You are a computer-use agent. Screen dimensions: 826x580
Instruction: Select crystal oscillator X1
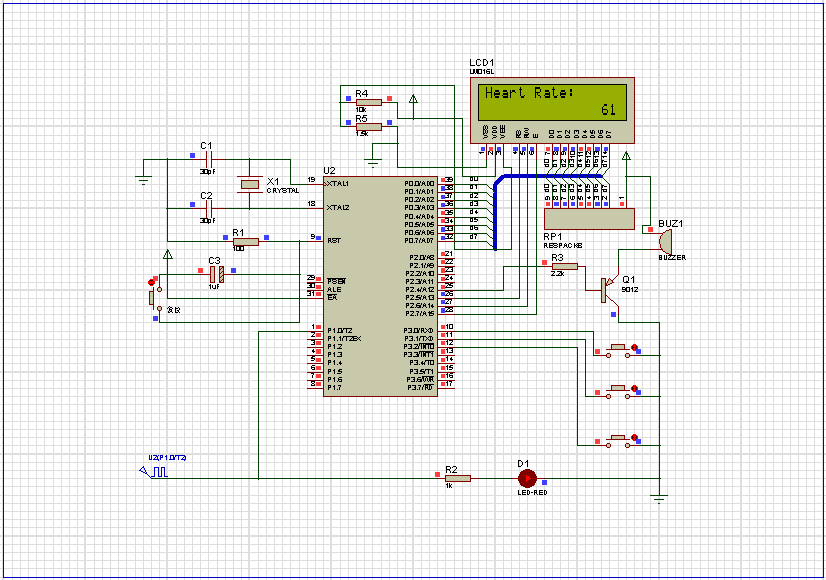250,184
